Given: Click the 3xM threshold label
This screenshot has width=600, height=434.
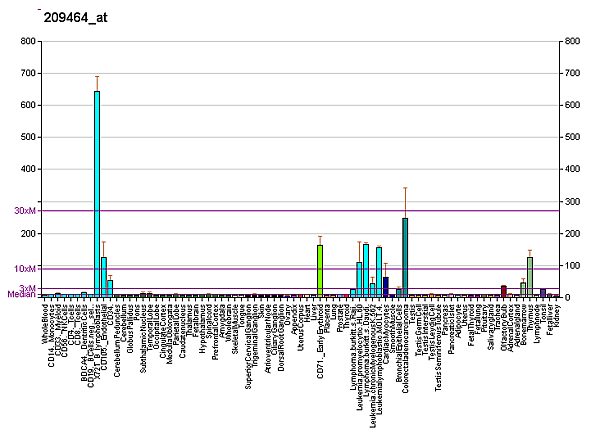Looking at the screenshot, I should click(27, 288).
